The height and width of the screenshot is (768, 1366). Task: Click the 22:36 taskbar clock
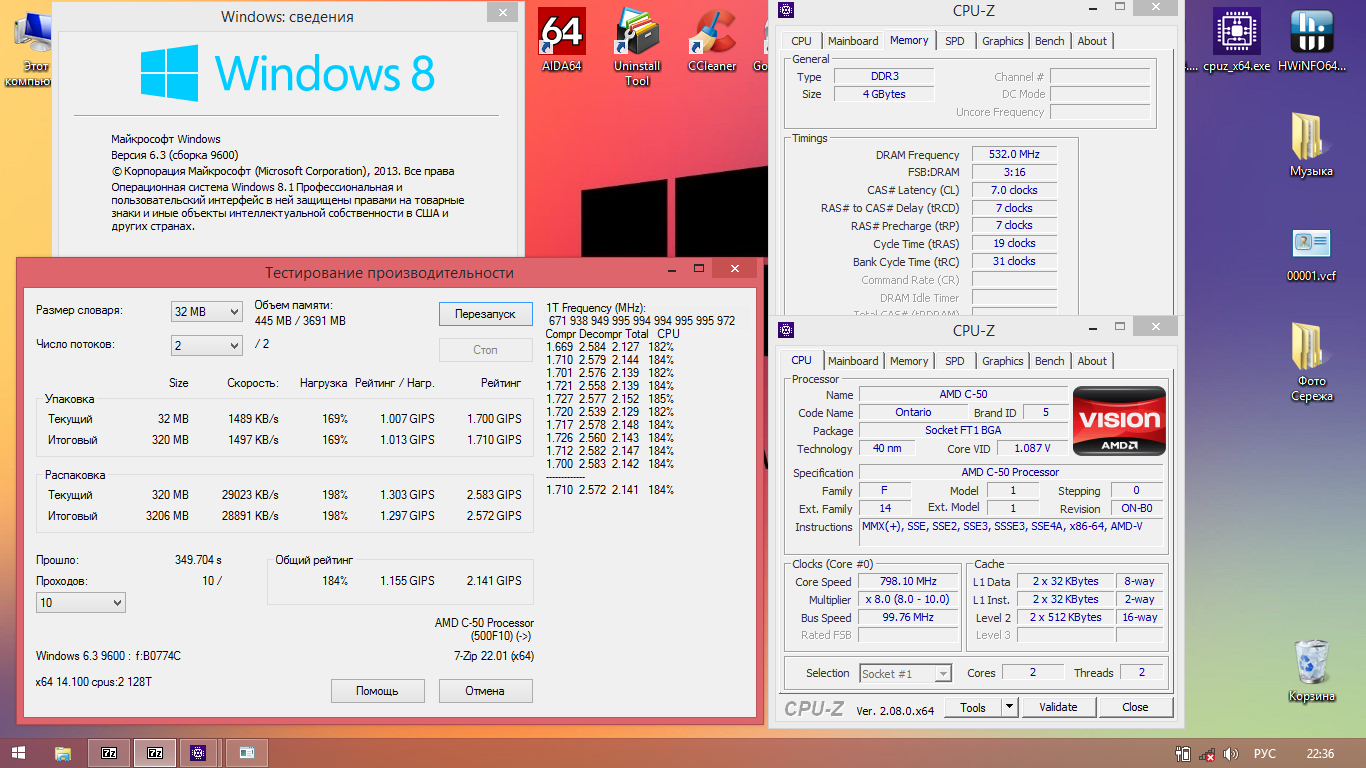[1320, 754]
